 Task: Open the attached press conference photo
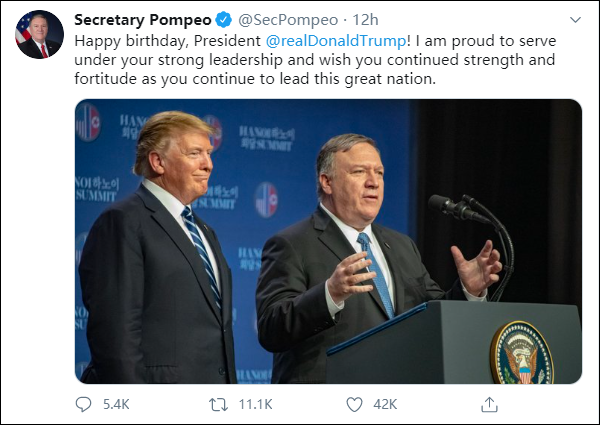coord(328,241)
